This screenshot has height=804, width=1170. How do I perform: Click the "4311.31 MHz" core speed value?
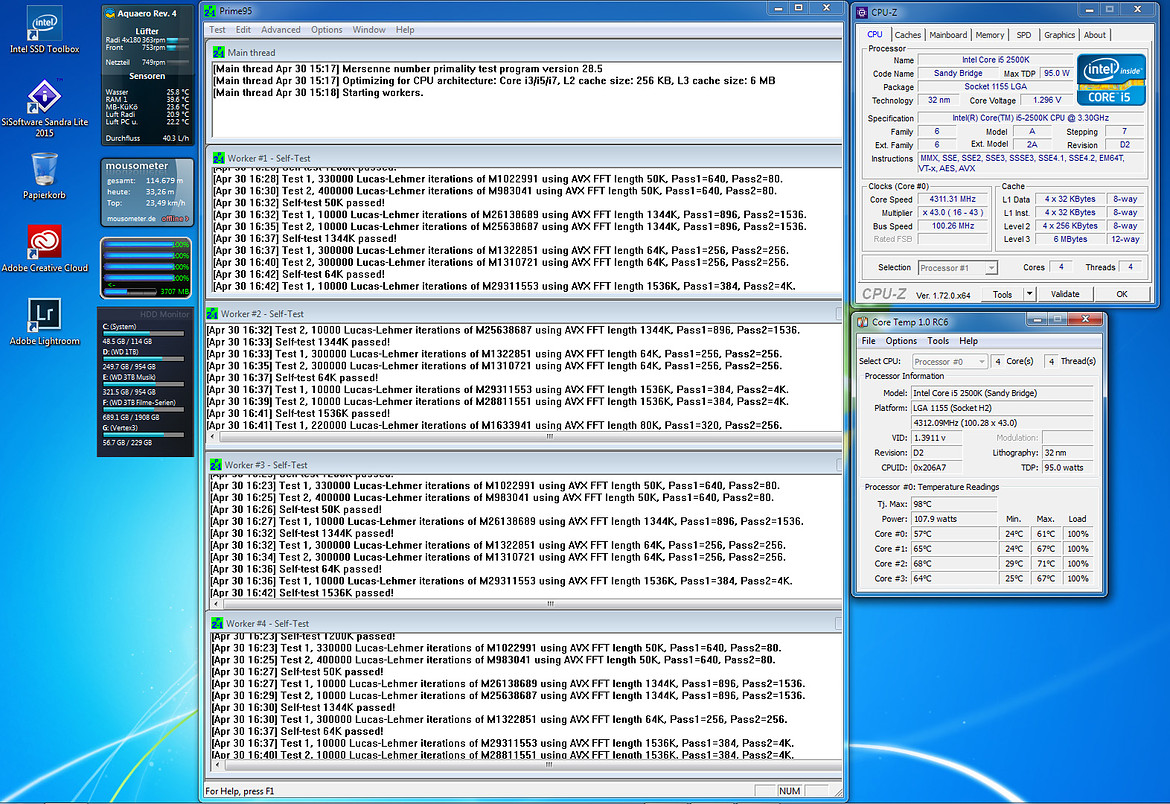coord(952,199)
